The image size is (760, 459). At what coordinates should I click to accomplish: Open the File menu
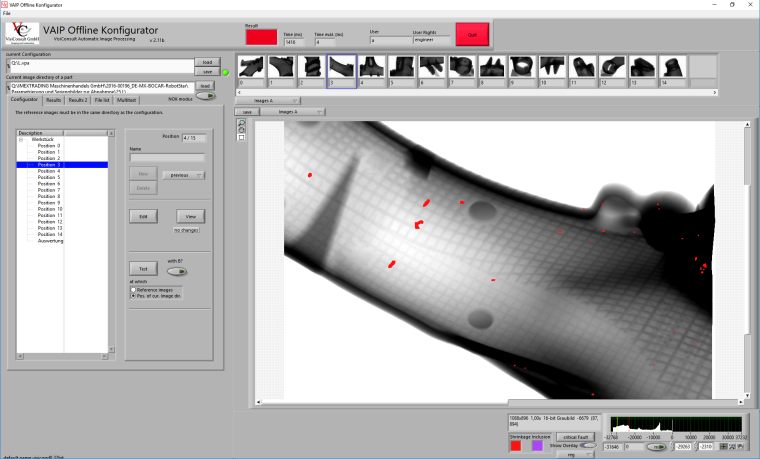pos(7,13)
